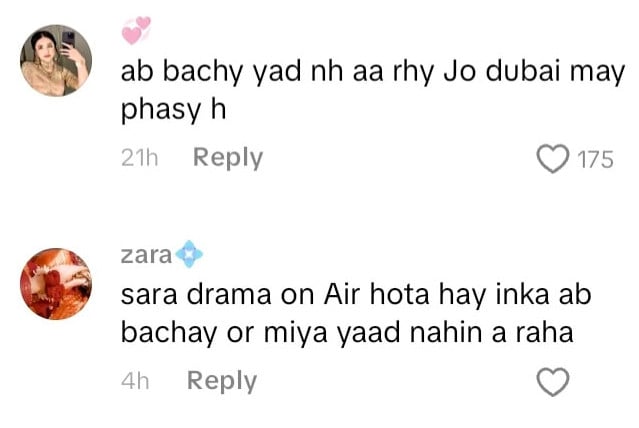The image size is (639, 428).
Task: Click 'sara drama on Air' text line
Action: pos(356,295)
